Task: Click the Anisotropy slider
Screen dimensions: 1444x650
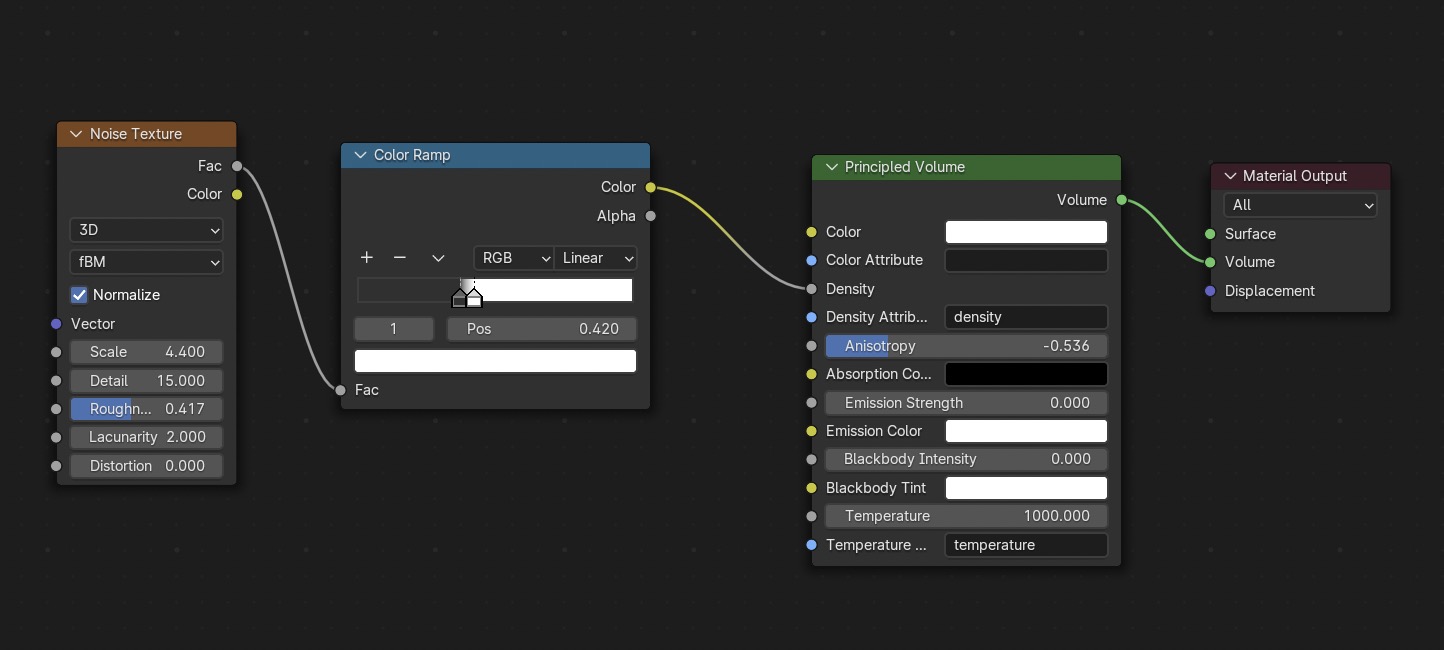Action: point(966,346)
